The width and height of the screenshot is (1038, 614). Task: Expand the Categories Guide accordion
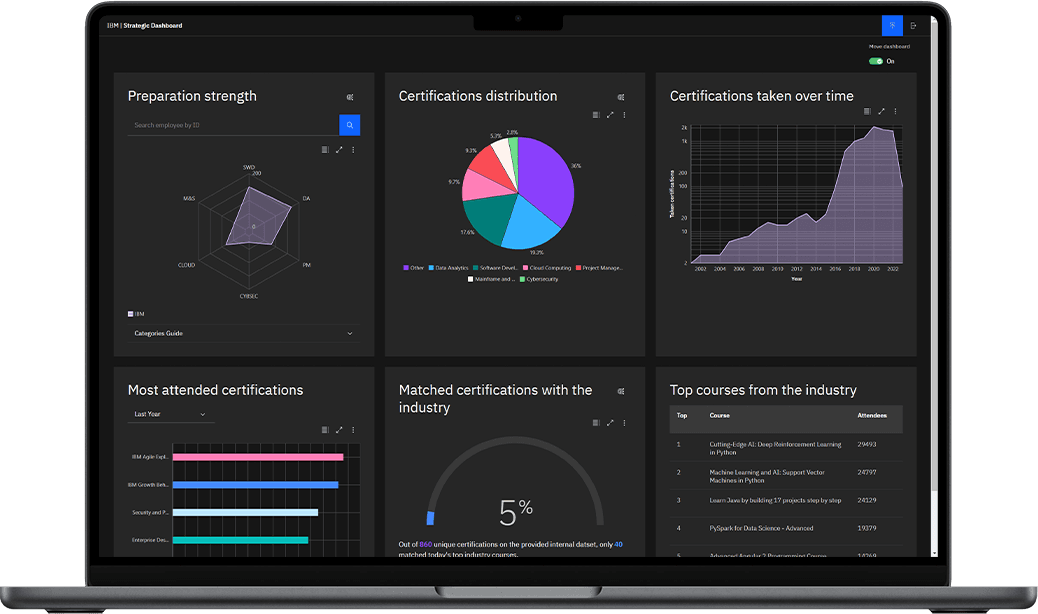click(x=243, y=333)
